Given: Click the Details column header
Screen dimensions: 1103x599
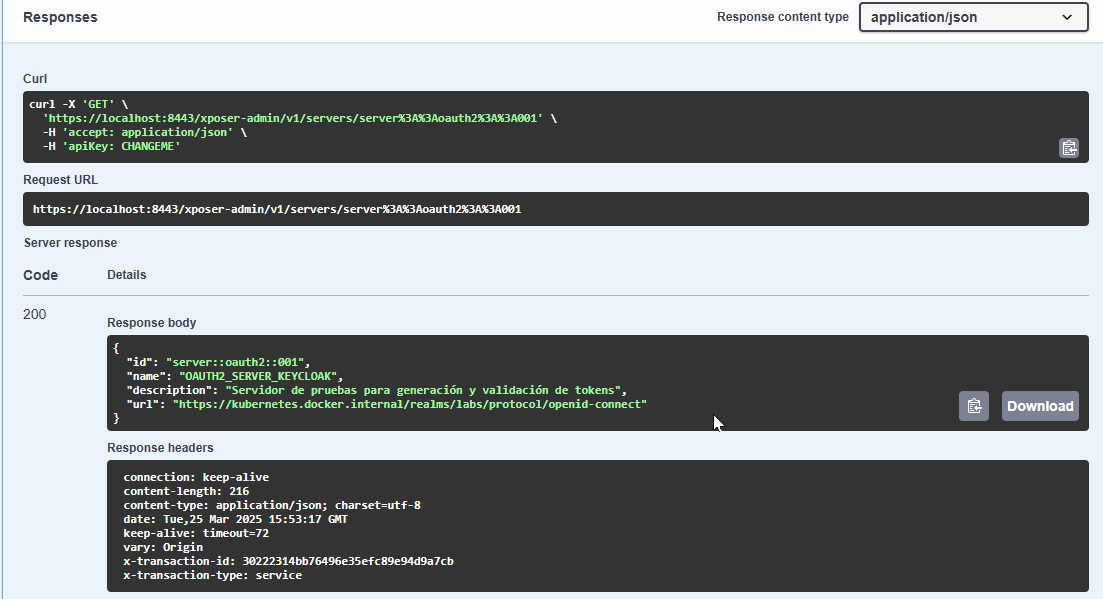Looking at the screenshot, I should tap(128, 274).
